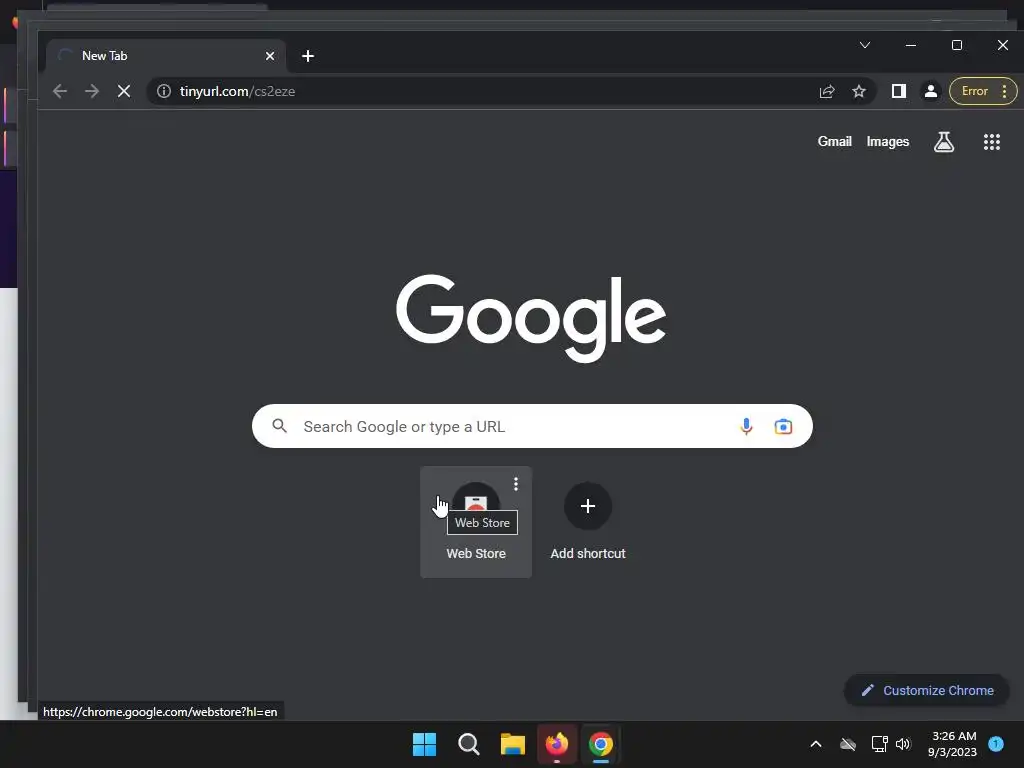Screen dimensions: 1024x768
Task: Open the clock showing 3:26 AM
Action: click(x=952, y=744)
